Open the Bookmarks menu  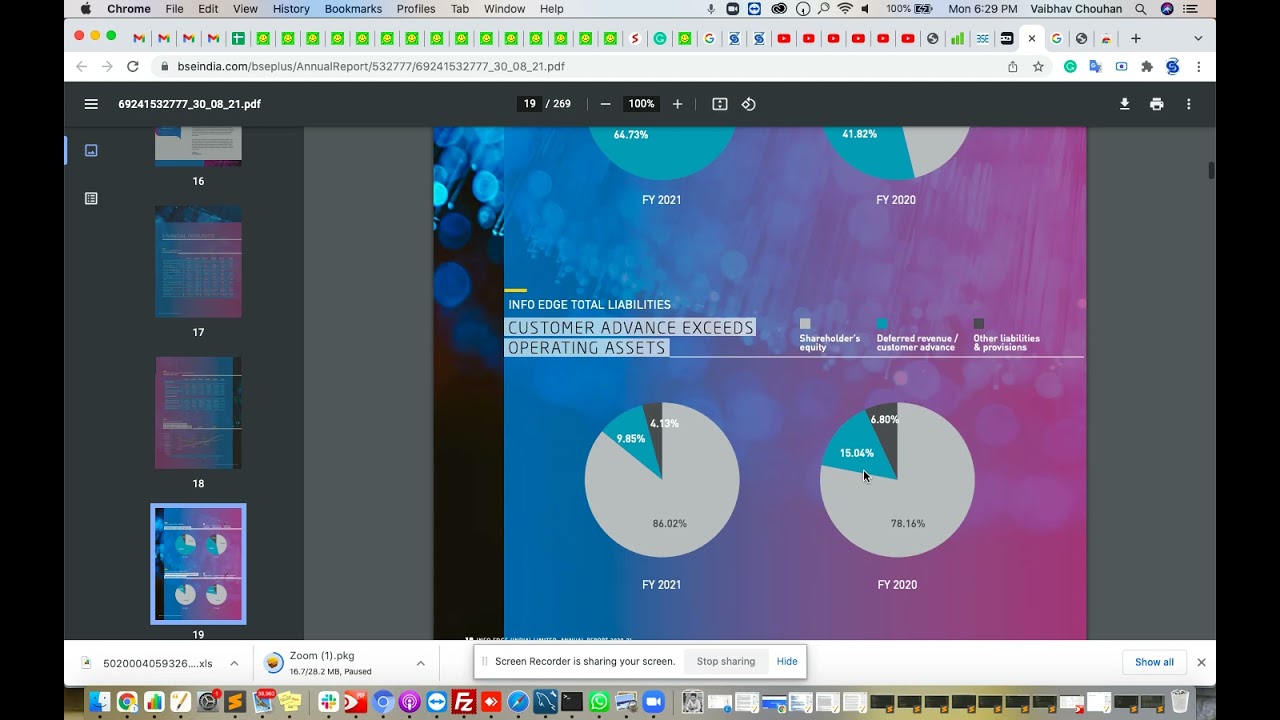[x=353, y=9]
